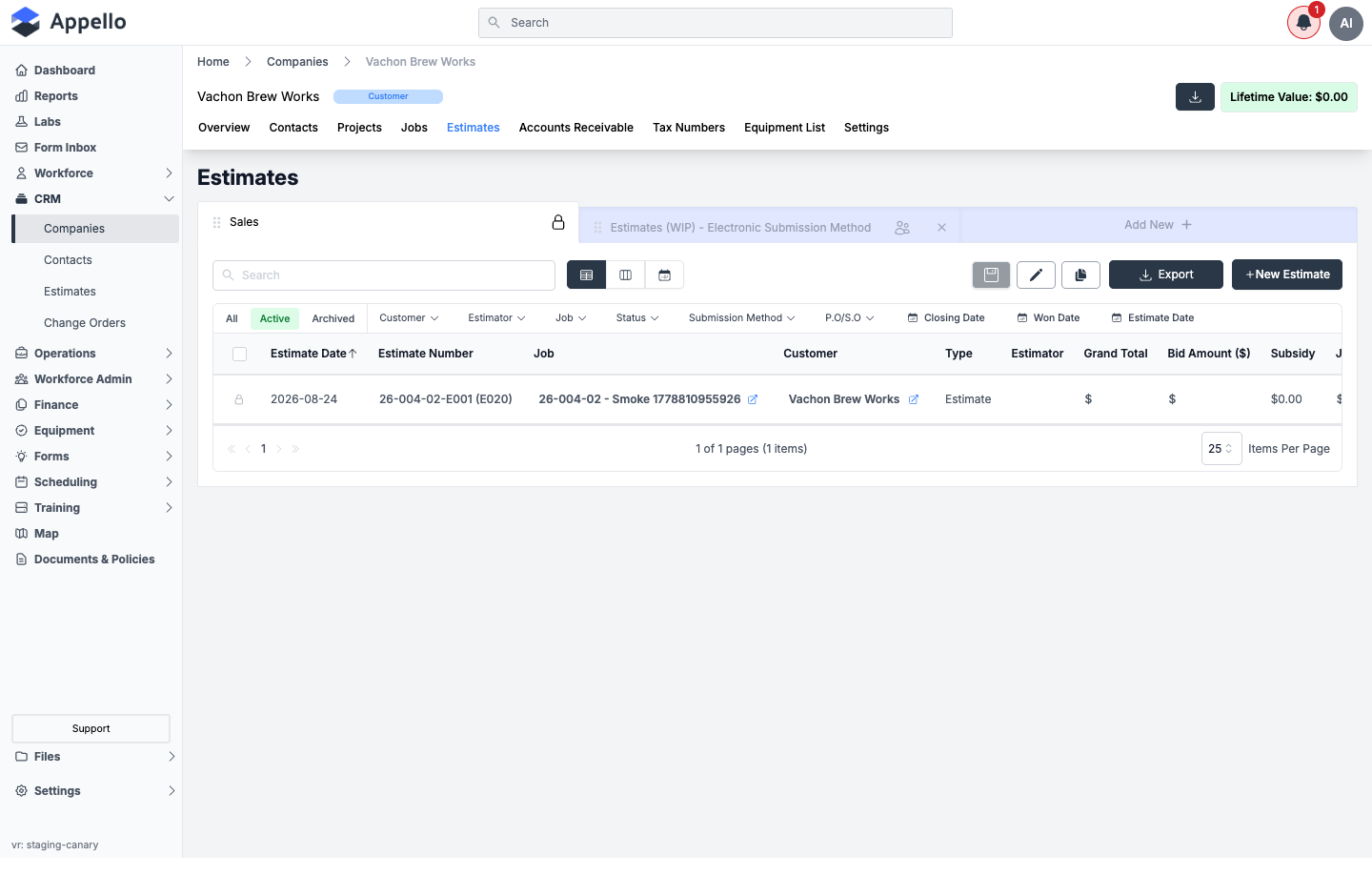The height and width of the screenshot is (875, 1372).
Task: Click the lock icon in the estimate row
Action: click(239, 399)
